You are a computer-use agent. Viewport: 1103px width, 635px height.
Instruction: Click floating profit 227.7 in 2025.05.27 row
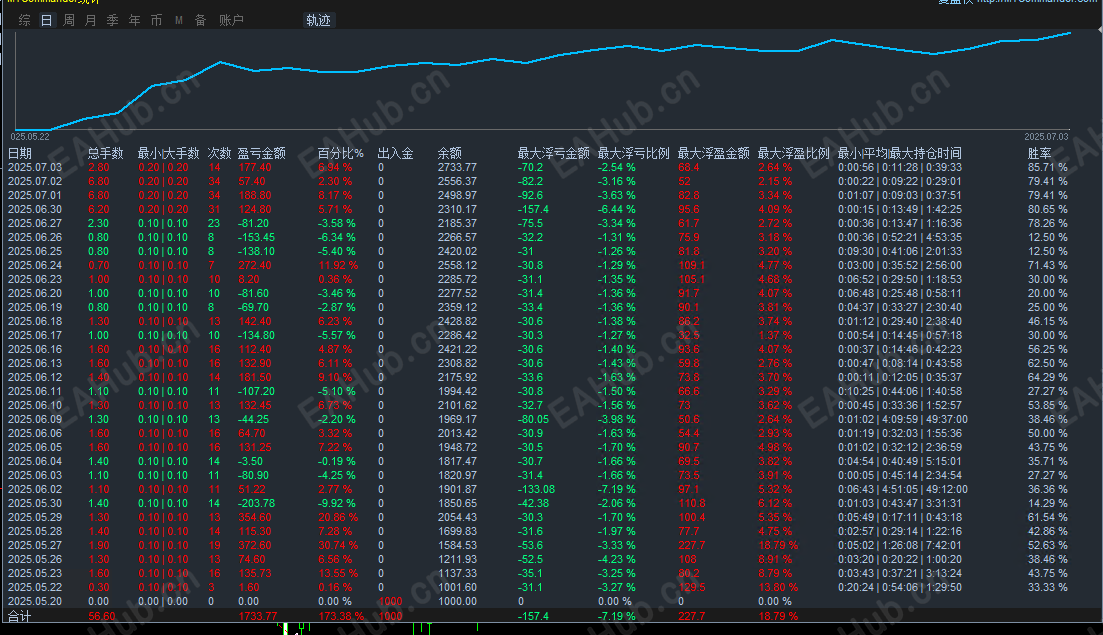point(691,545)
